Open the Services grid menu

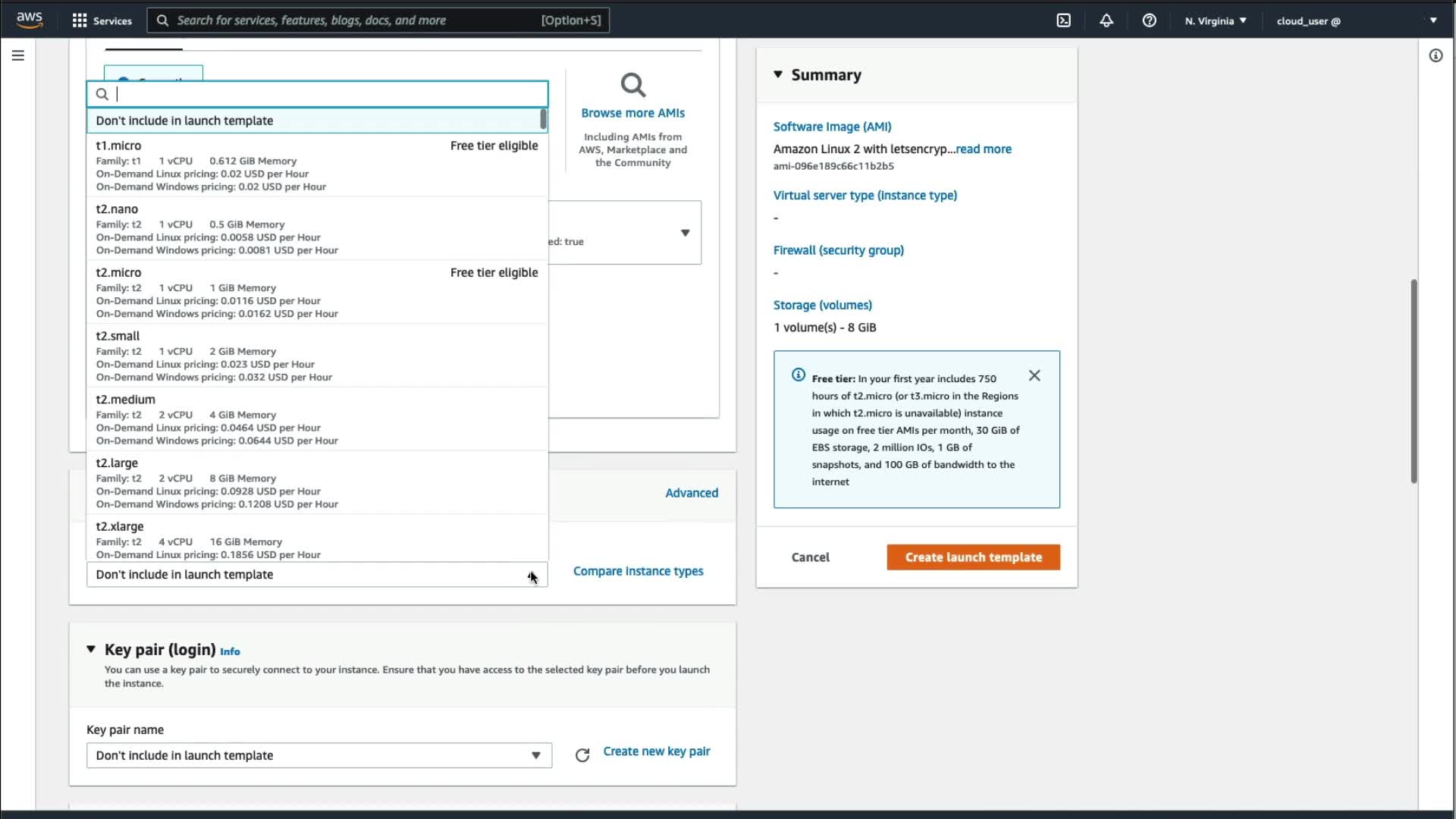pyautogui.click(x=102, y=20)
